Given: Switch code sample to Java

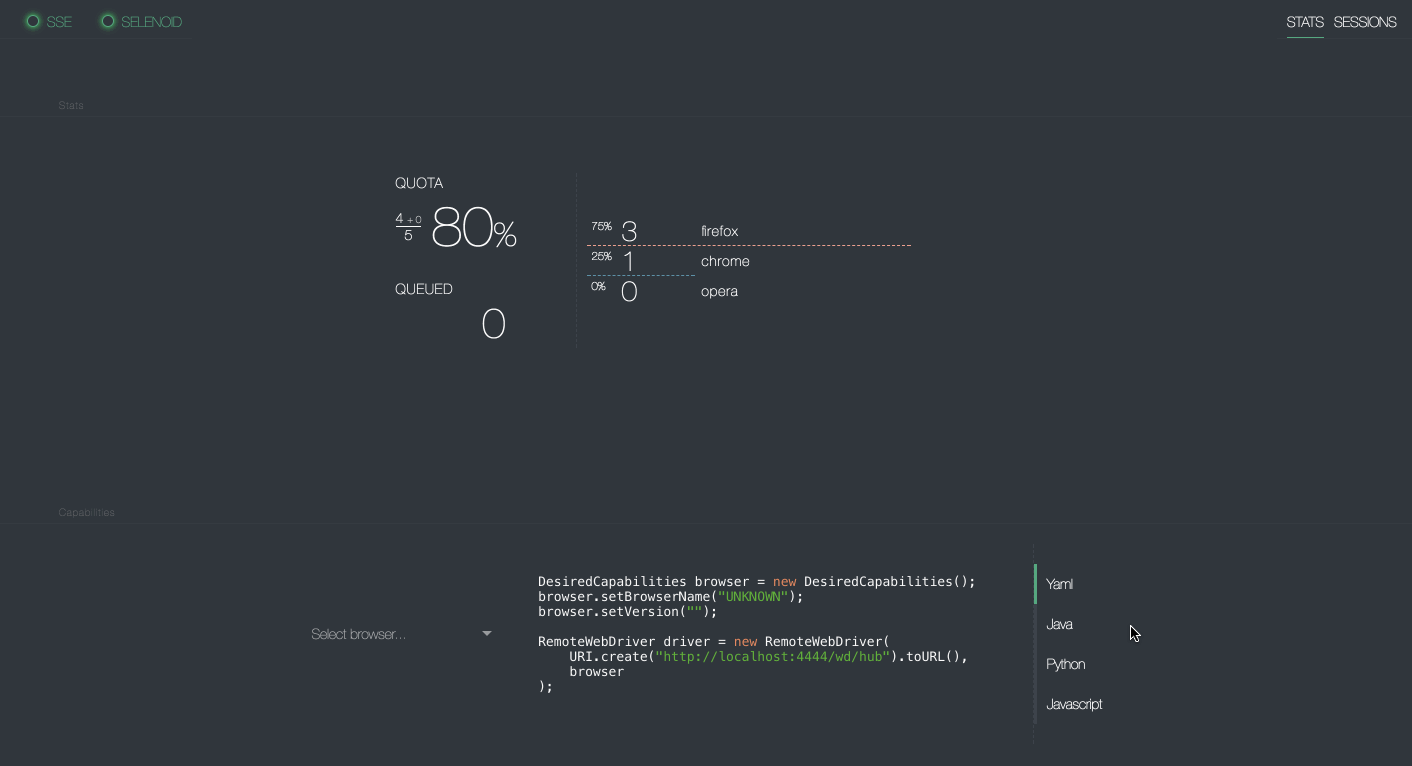Looking at the screenshot, I should 1059,624.
